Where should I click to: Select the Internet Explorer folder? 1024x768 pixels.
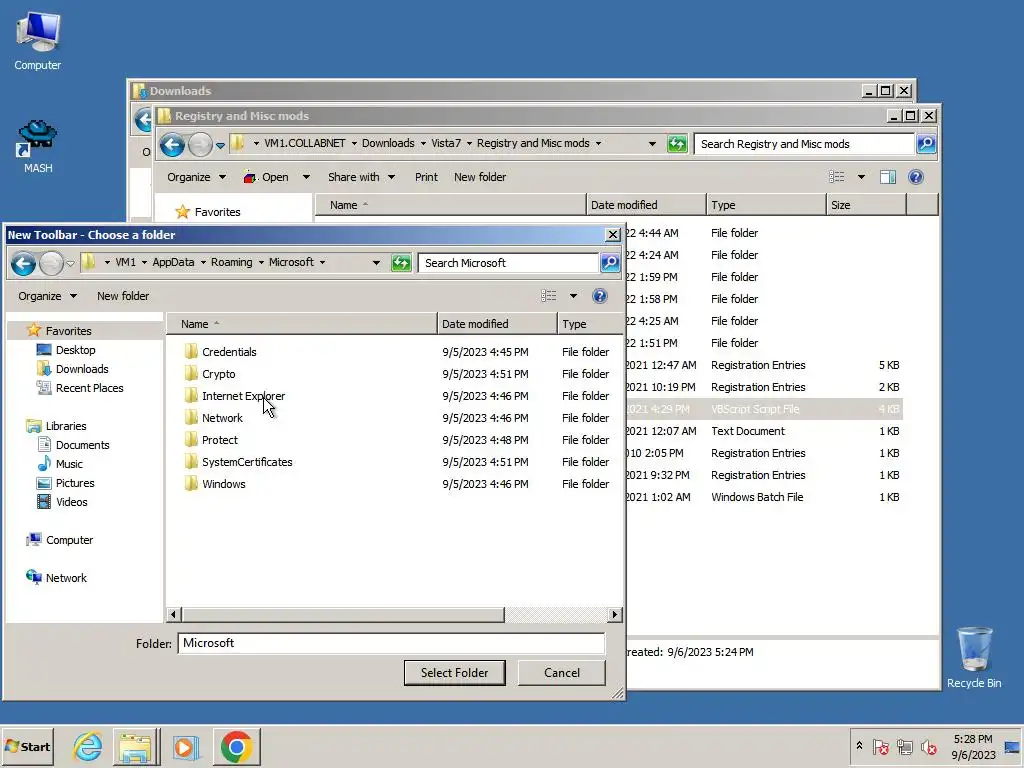click(244, 396)
